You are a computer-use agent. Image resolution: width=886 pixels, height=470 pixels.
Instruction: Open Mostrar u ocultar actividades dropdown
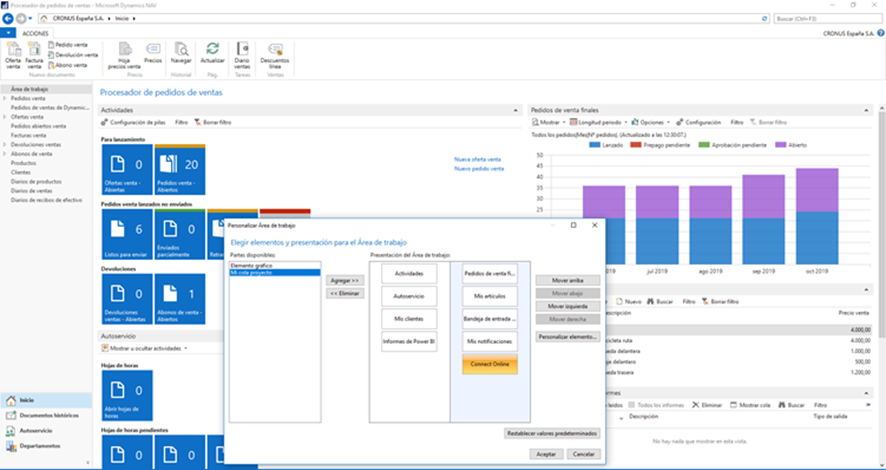point(144,348)
